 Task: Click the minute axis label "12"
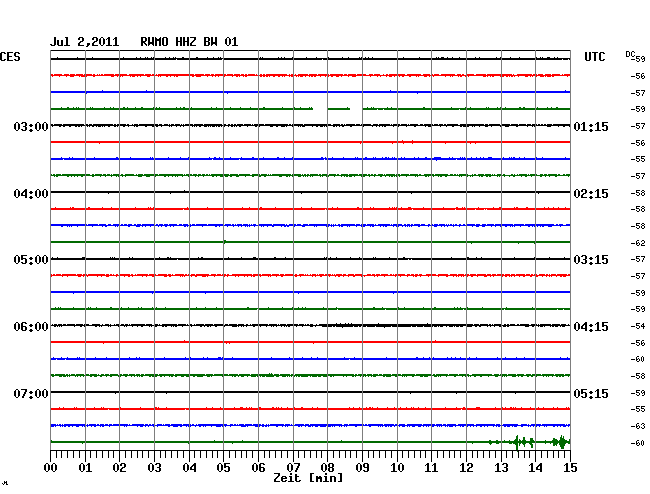tap(466, 468)
